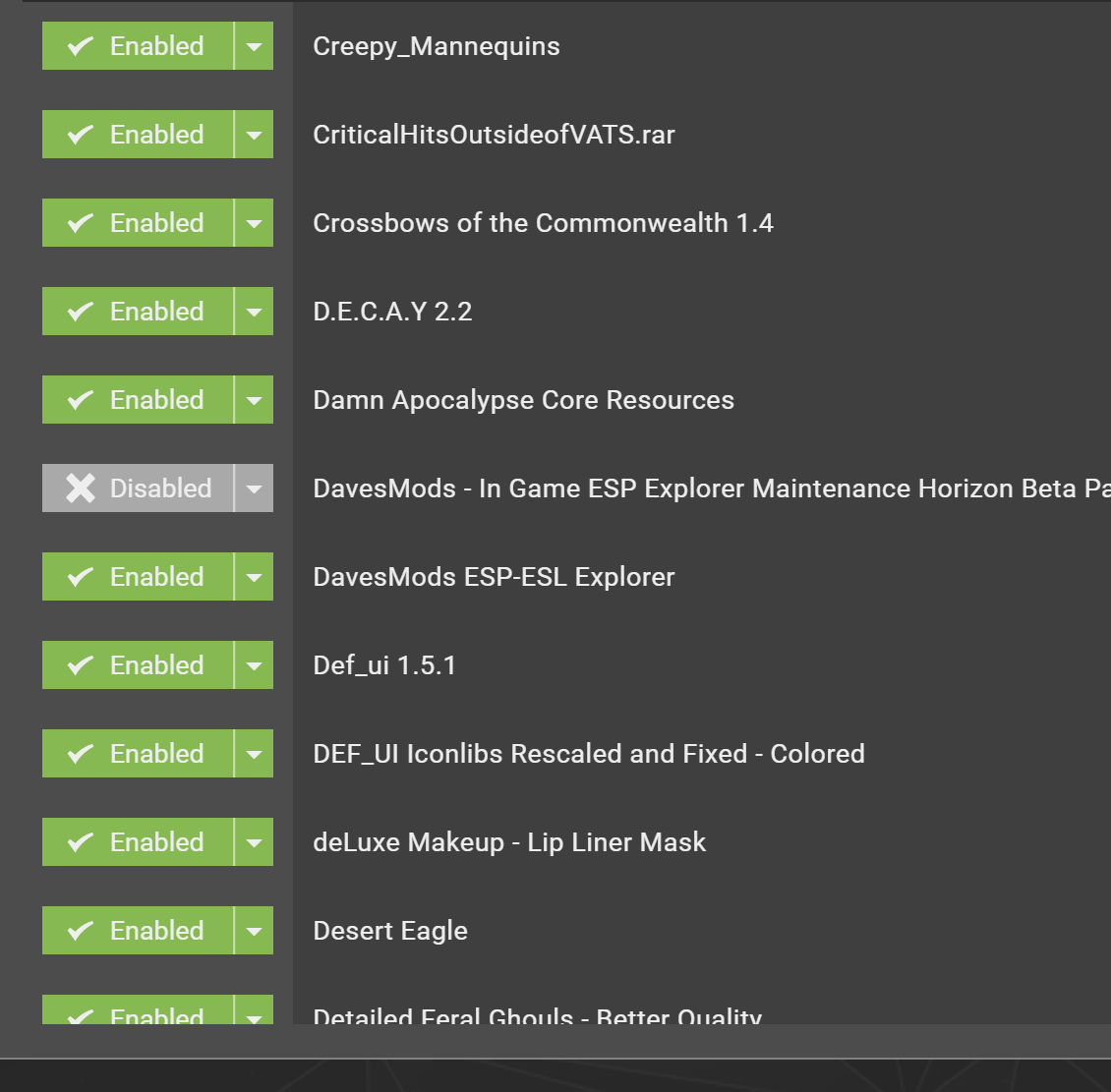
Task: Select the Creepy_Mannequins mod name
Action: tap(436, 47)
